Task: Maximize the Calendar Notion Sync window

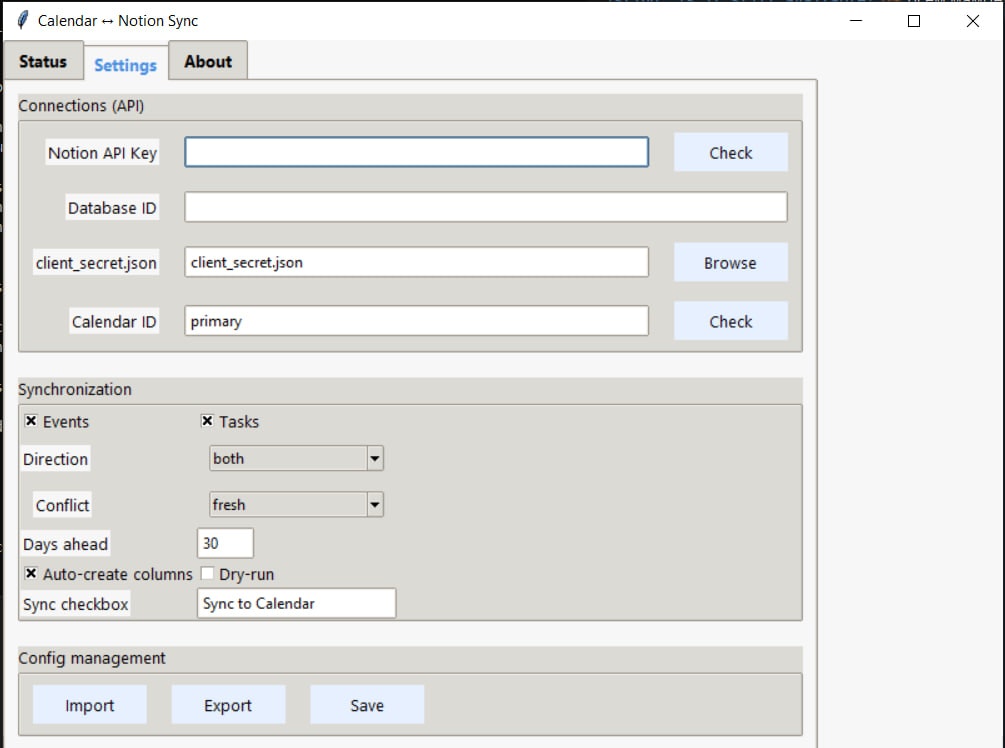Action: (914, 21)
